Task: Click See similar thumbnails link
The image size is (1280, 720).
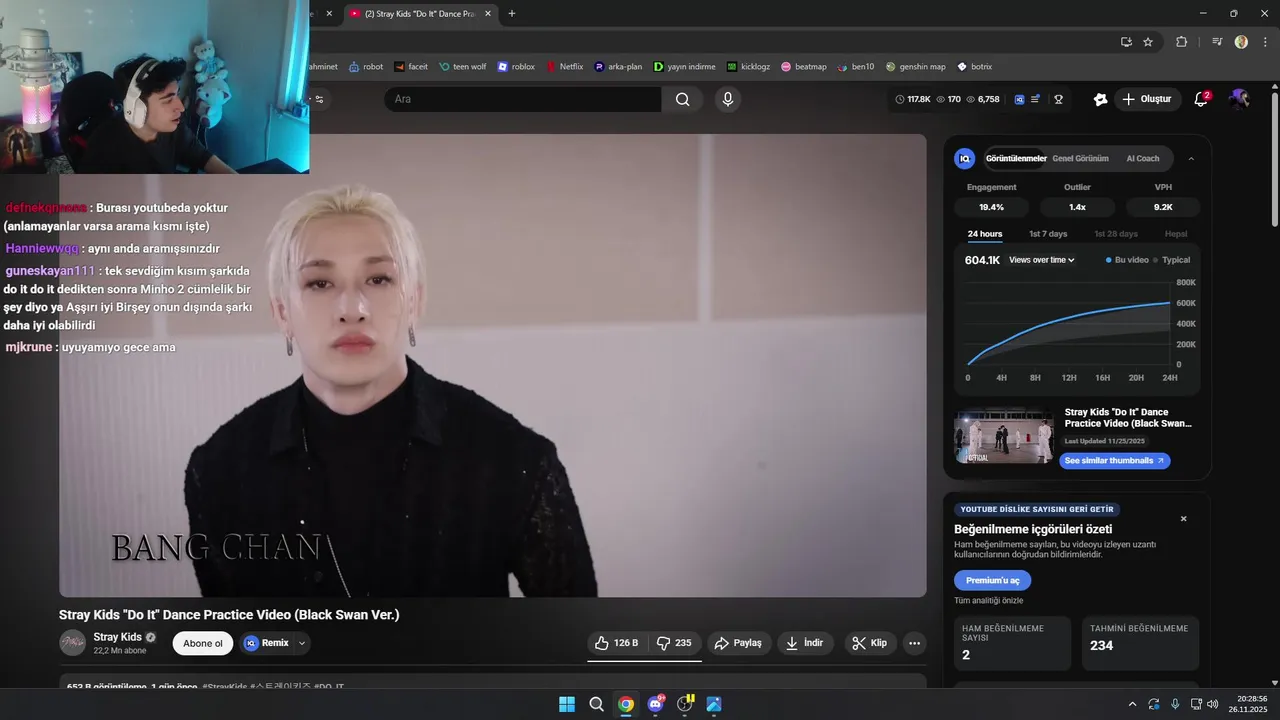Action: (x=1115, y=461)
